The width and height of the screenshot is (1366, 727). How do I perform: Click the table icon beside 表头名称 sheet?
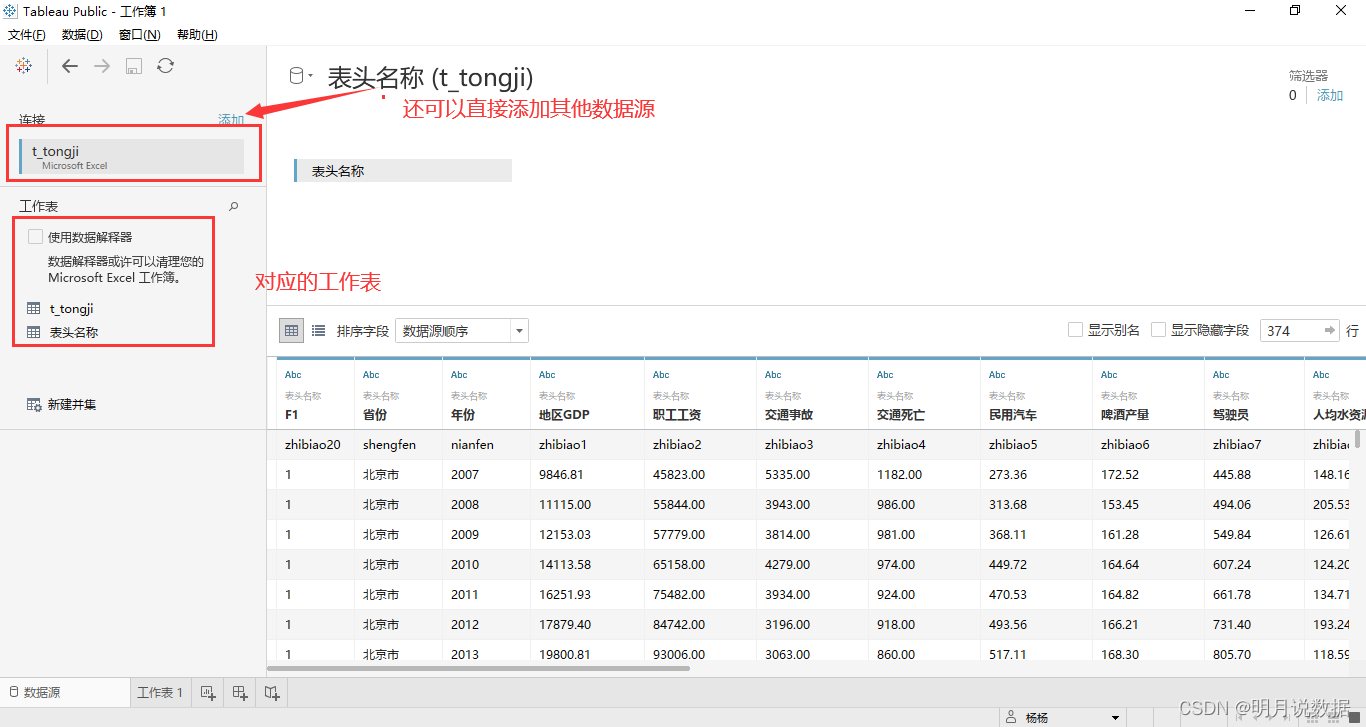coord(34,332)
